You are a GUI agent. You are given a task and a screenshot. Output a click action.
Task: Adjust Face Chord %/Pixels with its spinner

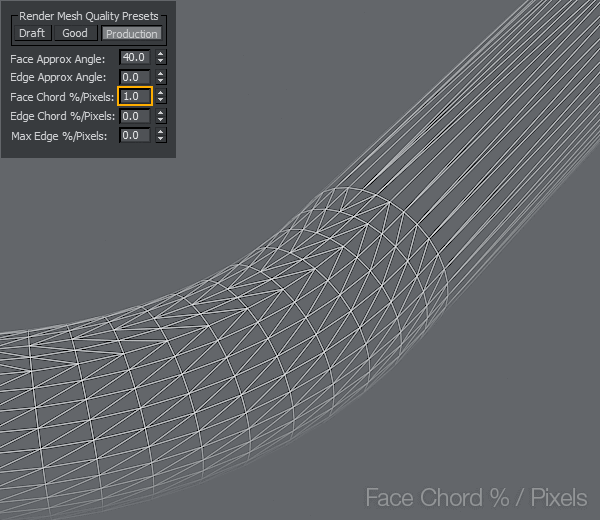point(161,96)
